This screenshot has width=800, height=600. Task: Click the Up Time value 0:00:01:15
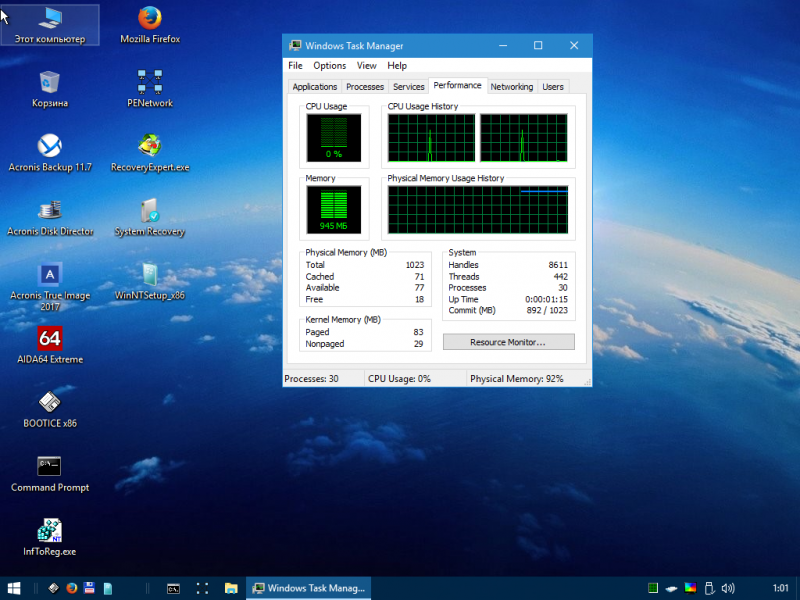tap(546, 299)
